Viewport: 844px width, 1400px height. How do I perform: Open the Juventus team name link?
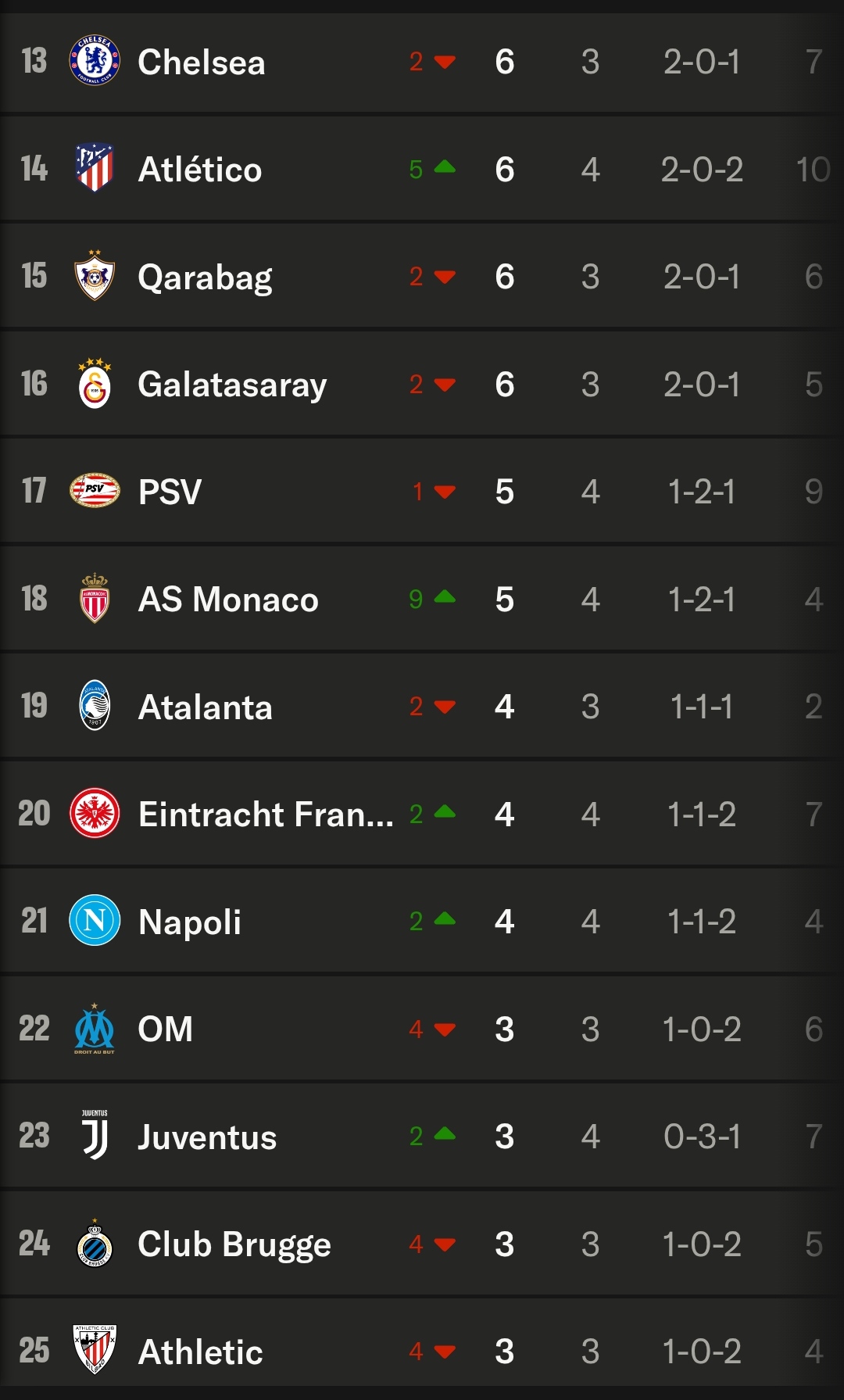[x=207, y=1137]
